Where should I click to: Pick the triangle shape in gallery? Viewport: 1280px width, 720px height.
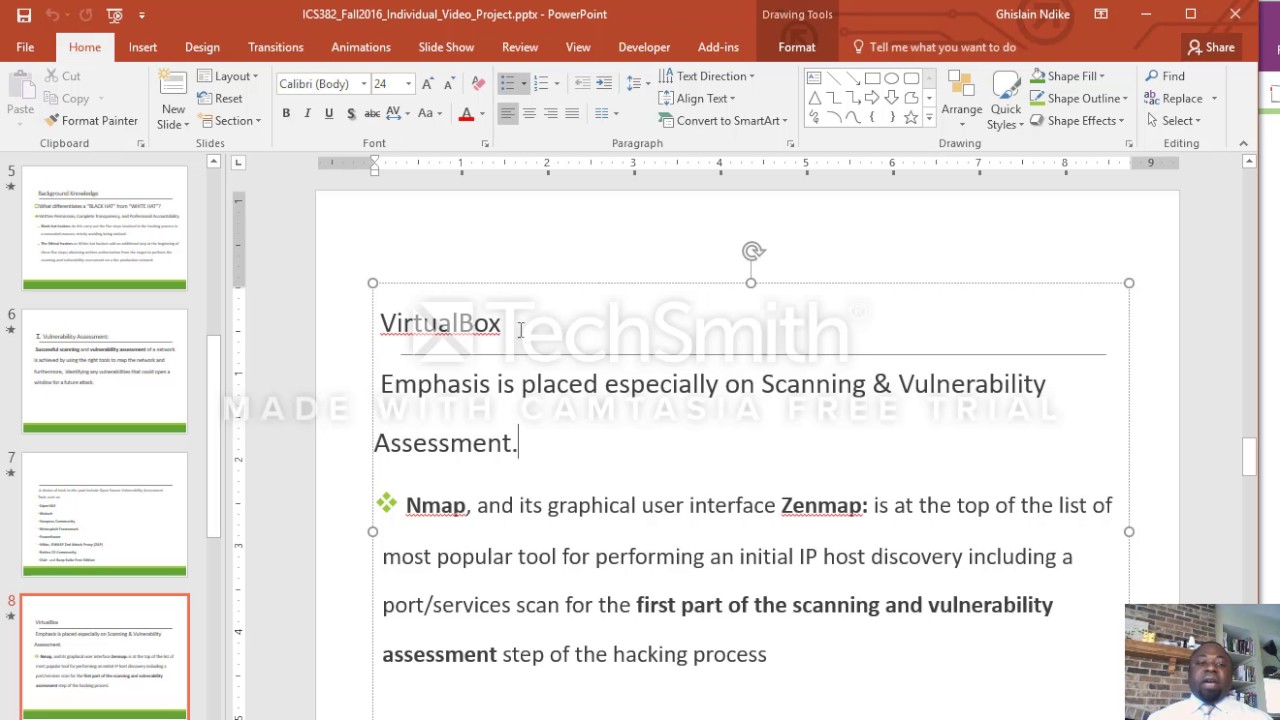click(814, 97)
